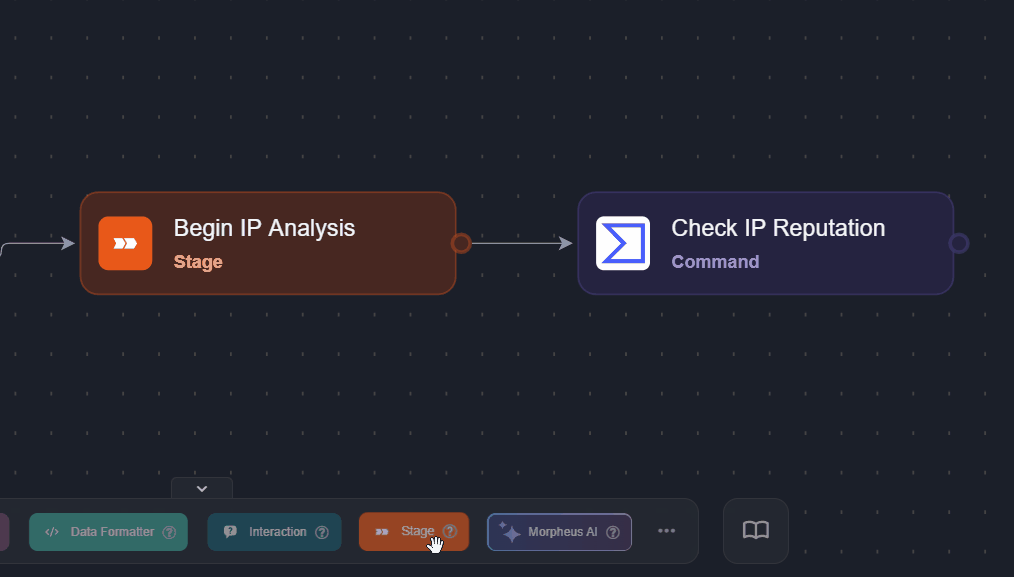Click the Morpheus AI sparkle icon
1014x577 pixels.
point(509,532)
